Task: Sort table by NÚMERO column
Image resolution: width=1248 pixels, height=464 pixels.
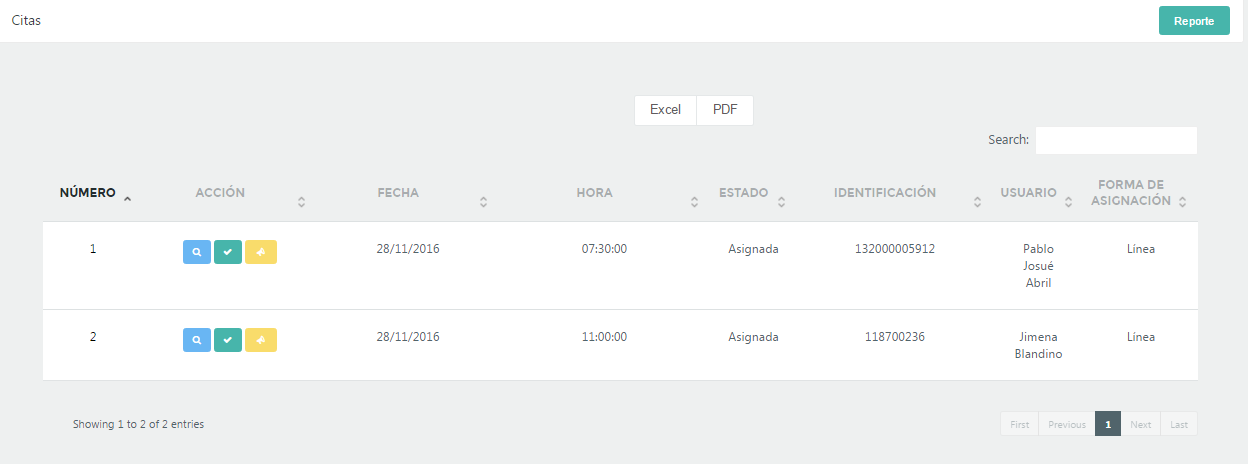Action: tap(94, 193)
